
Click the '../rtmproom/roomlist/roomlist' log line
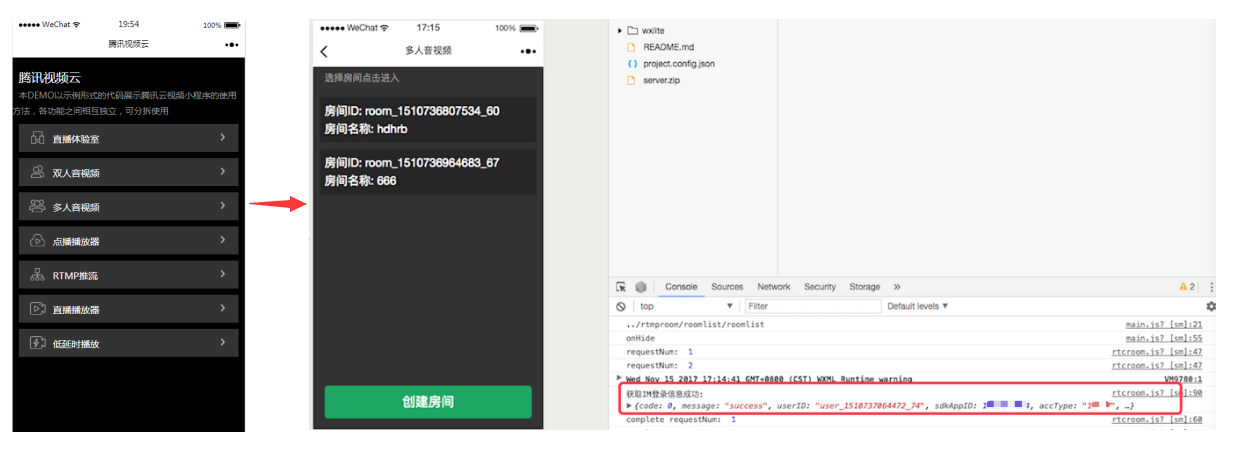pyautogui.click(x=696, y=324)
